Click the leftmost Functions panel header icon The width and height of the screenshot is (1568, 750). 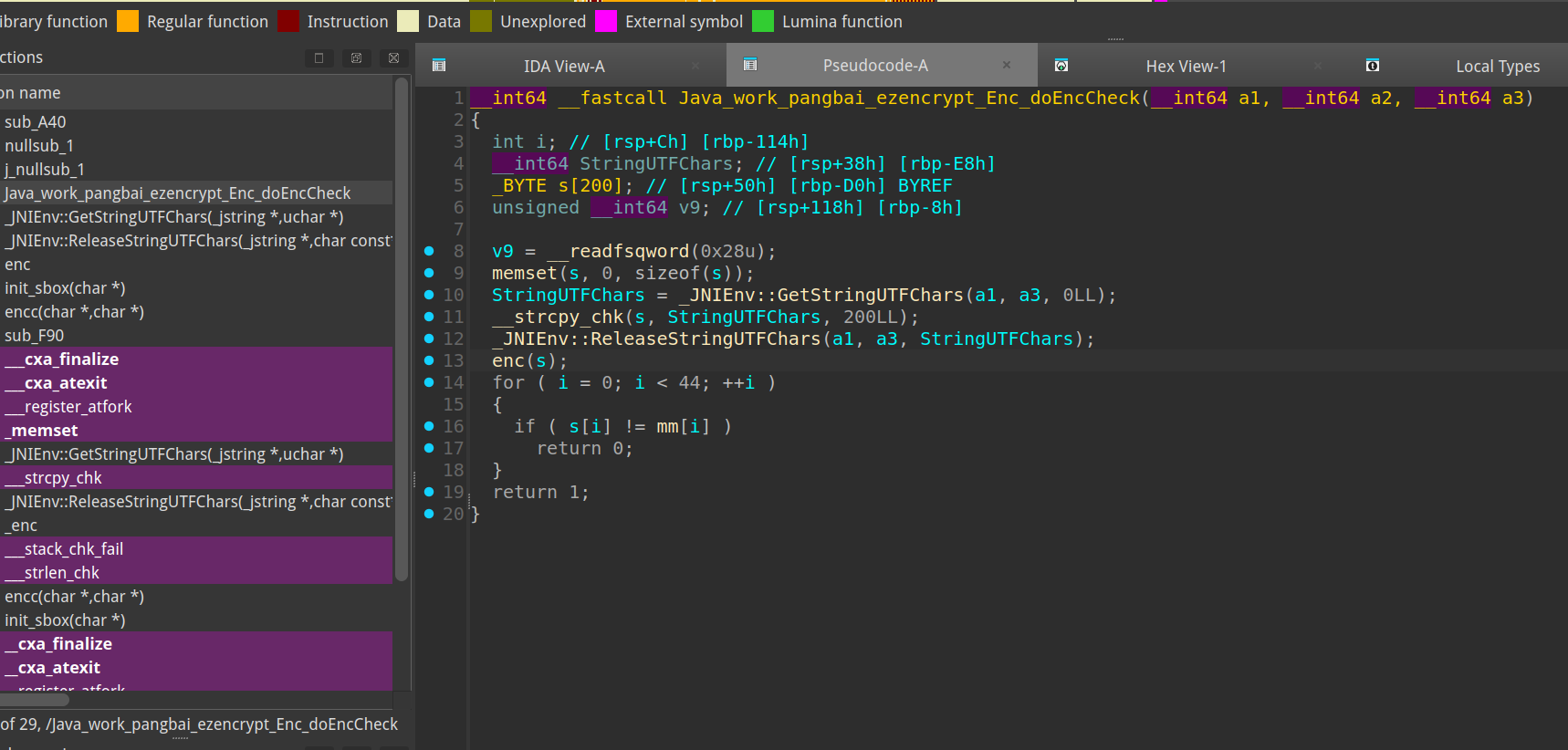click(319, 58)
